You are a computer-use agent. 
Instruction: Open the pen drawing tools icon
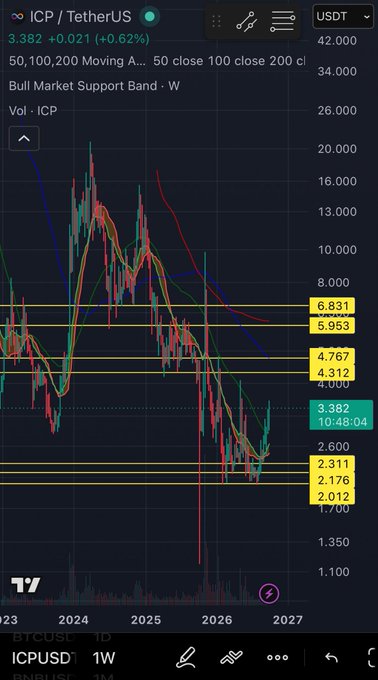click(186, 658)
